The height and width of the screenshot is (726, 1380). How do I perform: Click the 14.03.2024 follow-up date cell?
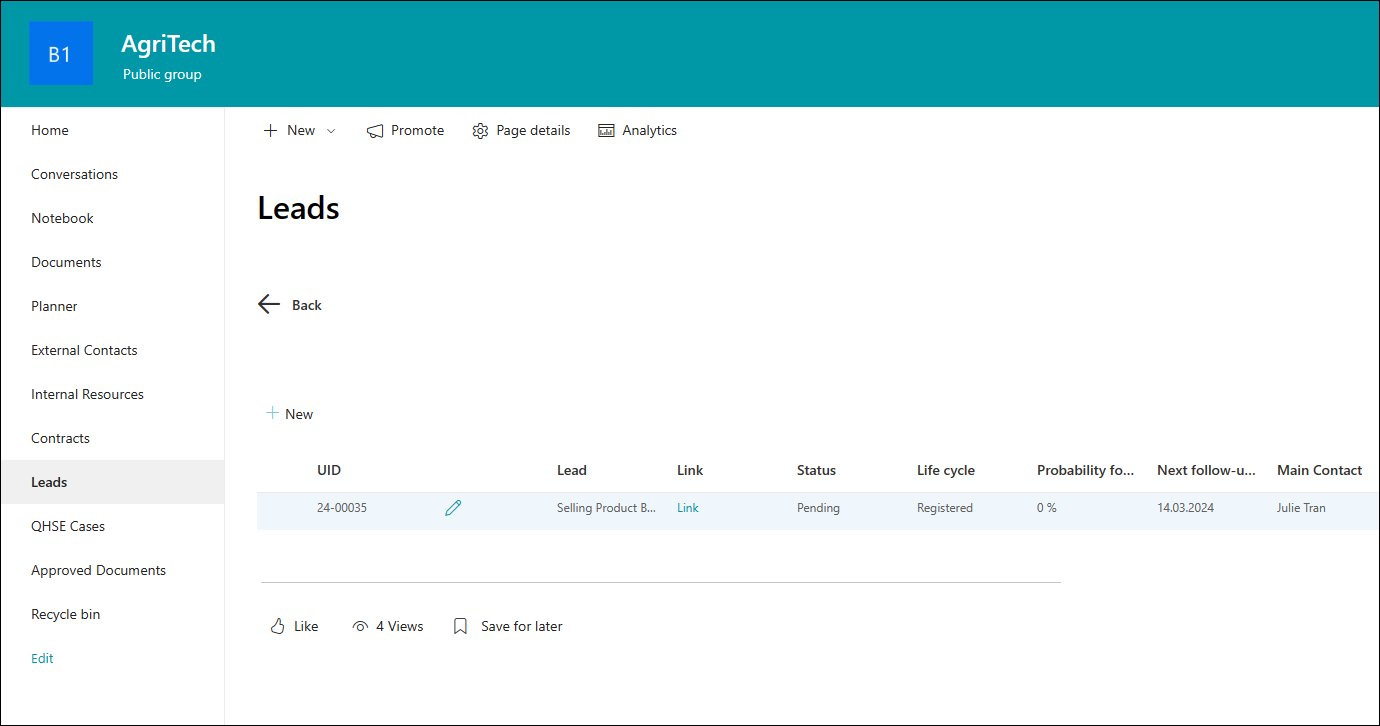pyautogui.click(x=1185, y=508)
